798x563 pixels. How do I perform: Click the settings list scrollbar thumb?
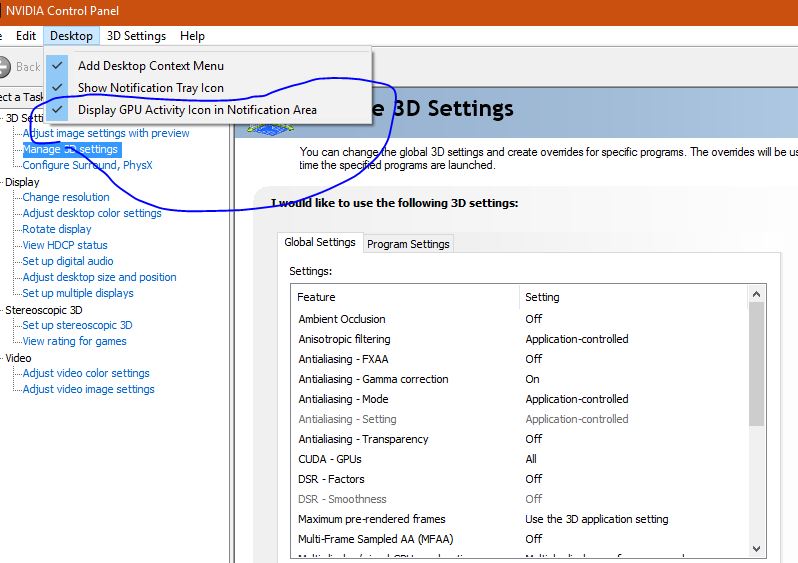click(756, 364)
